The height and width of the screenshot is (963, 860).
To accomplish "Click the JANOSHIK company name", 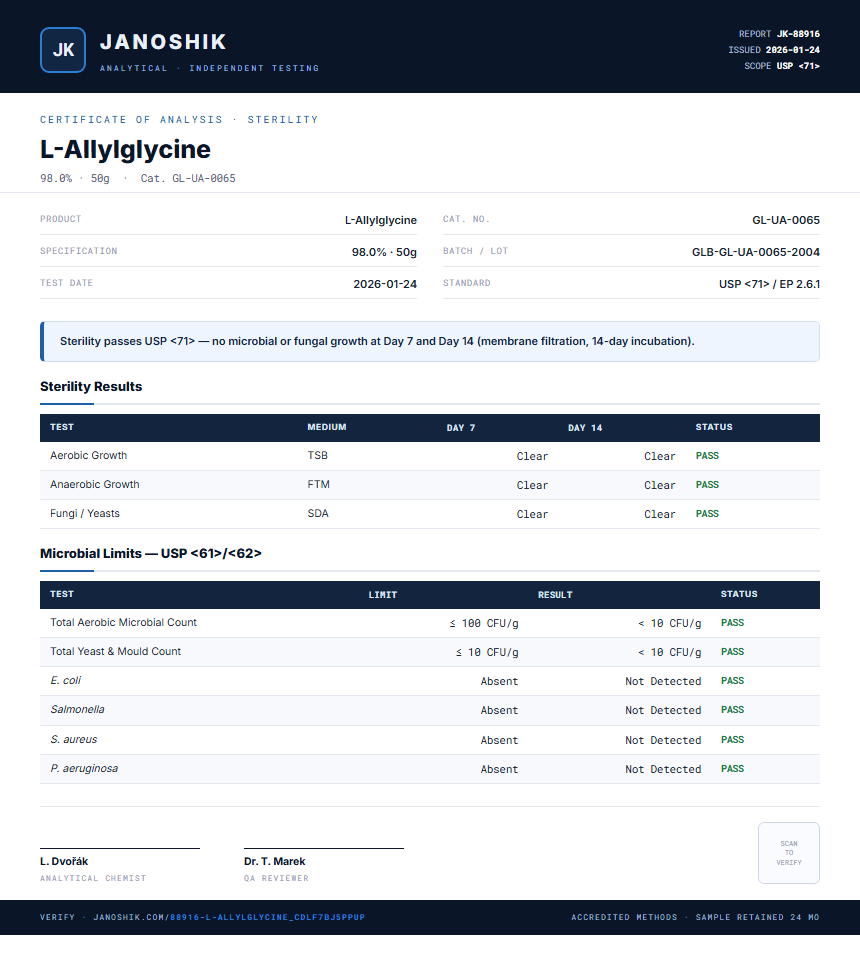I will tap(163, 42).
